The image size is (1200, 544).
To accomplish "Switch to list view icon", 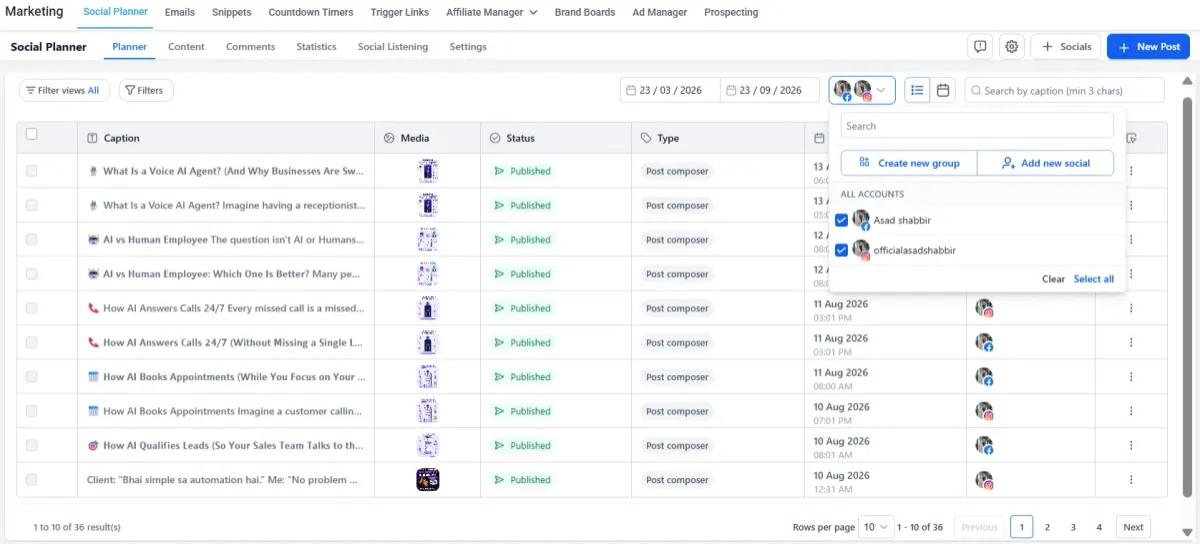I will pyautogui.click(x=917, y=90).
